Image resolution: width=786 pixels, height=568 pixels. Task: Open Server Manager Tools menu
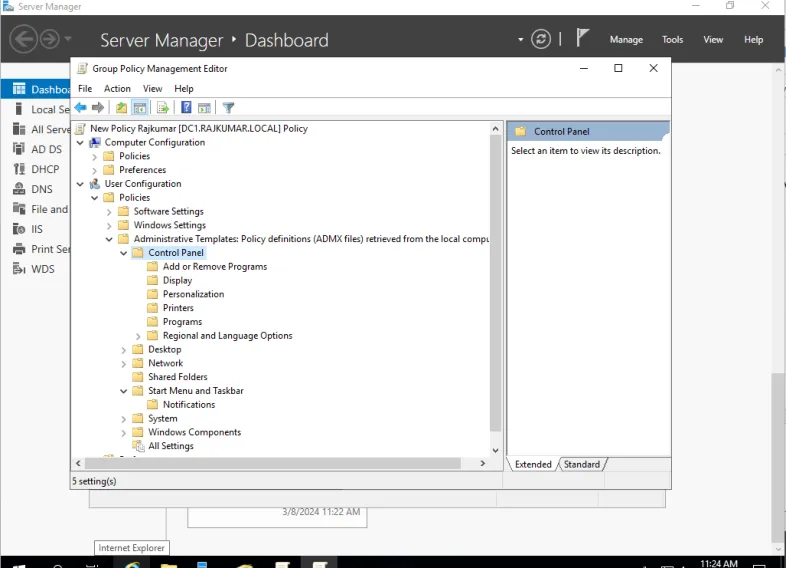(672, 40)
